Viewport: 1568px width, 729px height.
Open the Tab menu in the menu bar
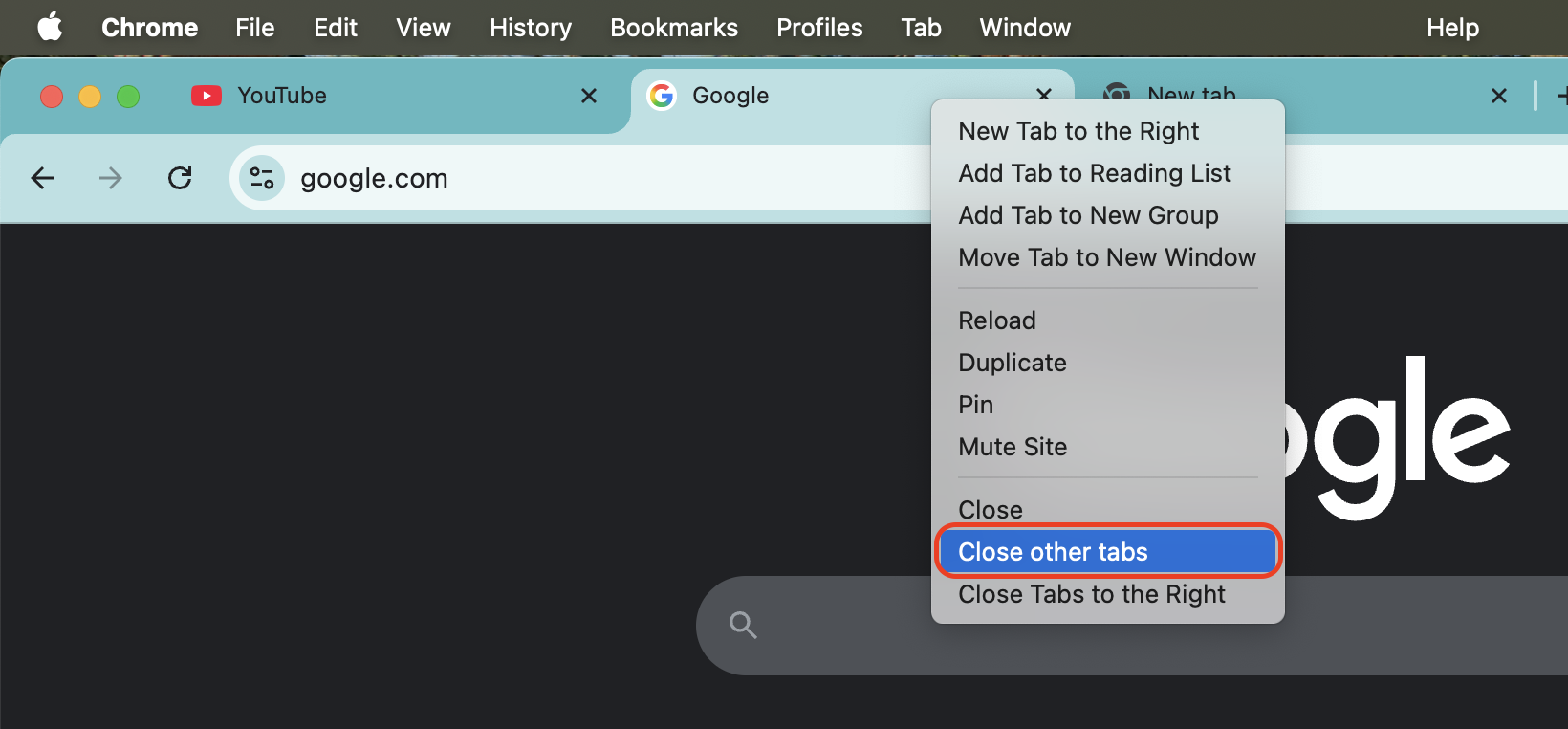point(921,28)
